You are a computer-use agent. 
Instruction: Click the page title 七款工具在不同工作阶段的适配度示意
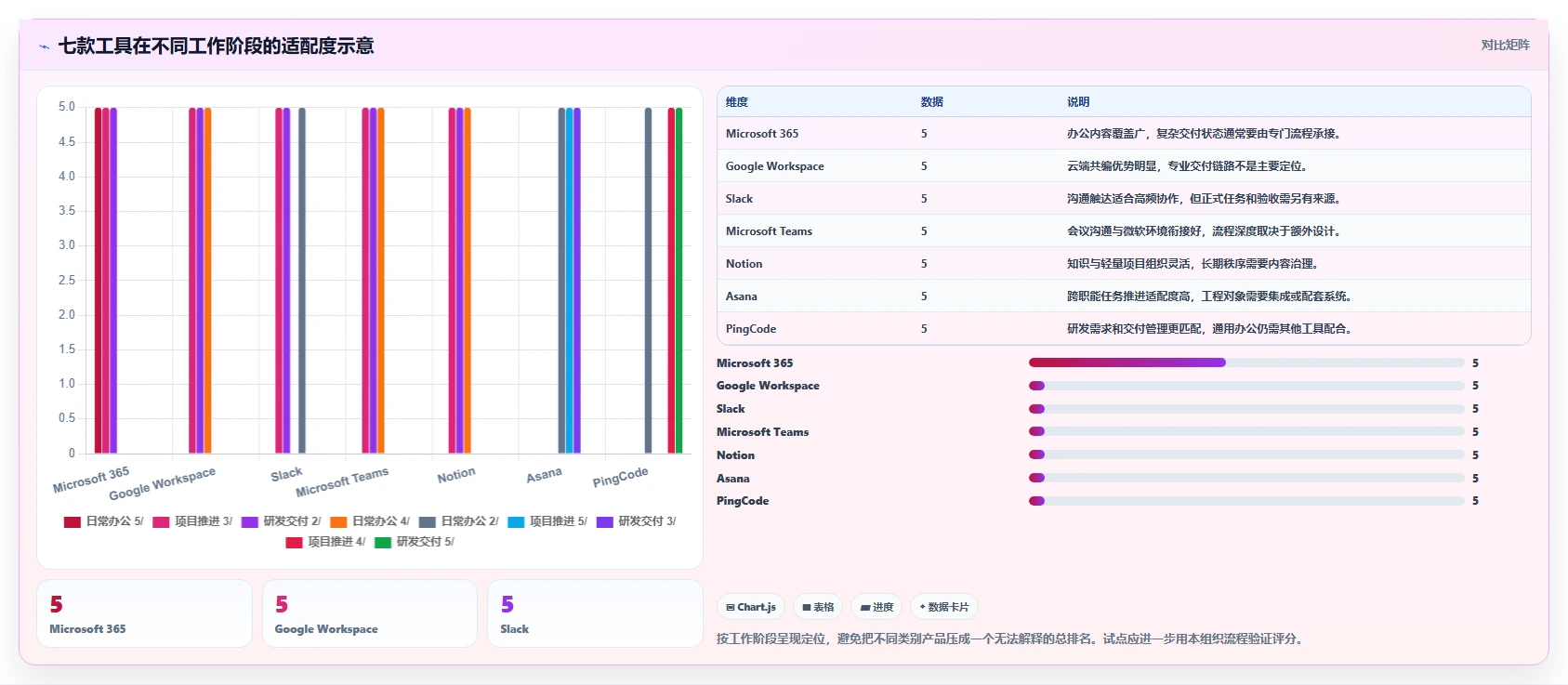(x=216, y=46)
